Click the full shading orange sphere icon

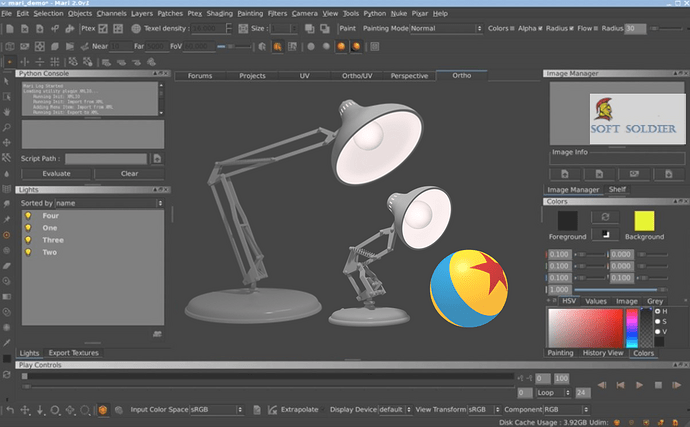coord(356,46)
